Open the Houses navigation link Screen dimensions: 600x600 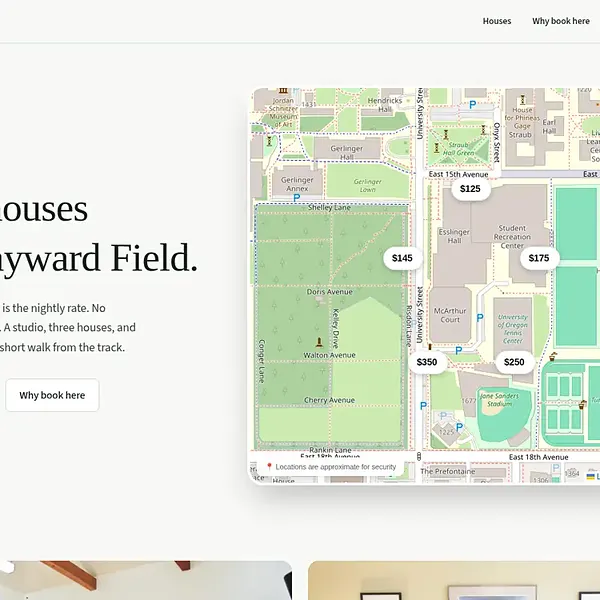497,21
